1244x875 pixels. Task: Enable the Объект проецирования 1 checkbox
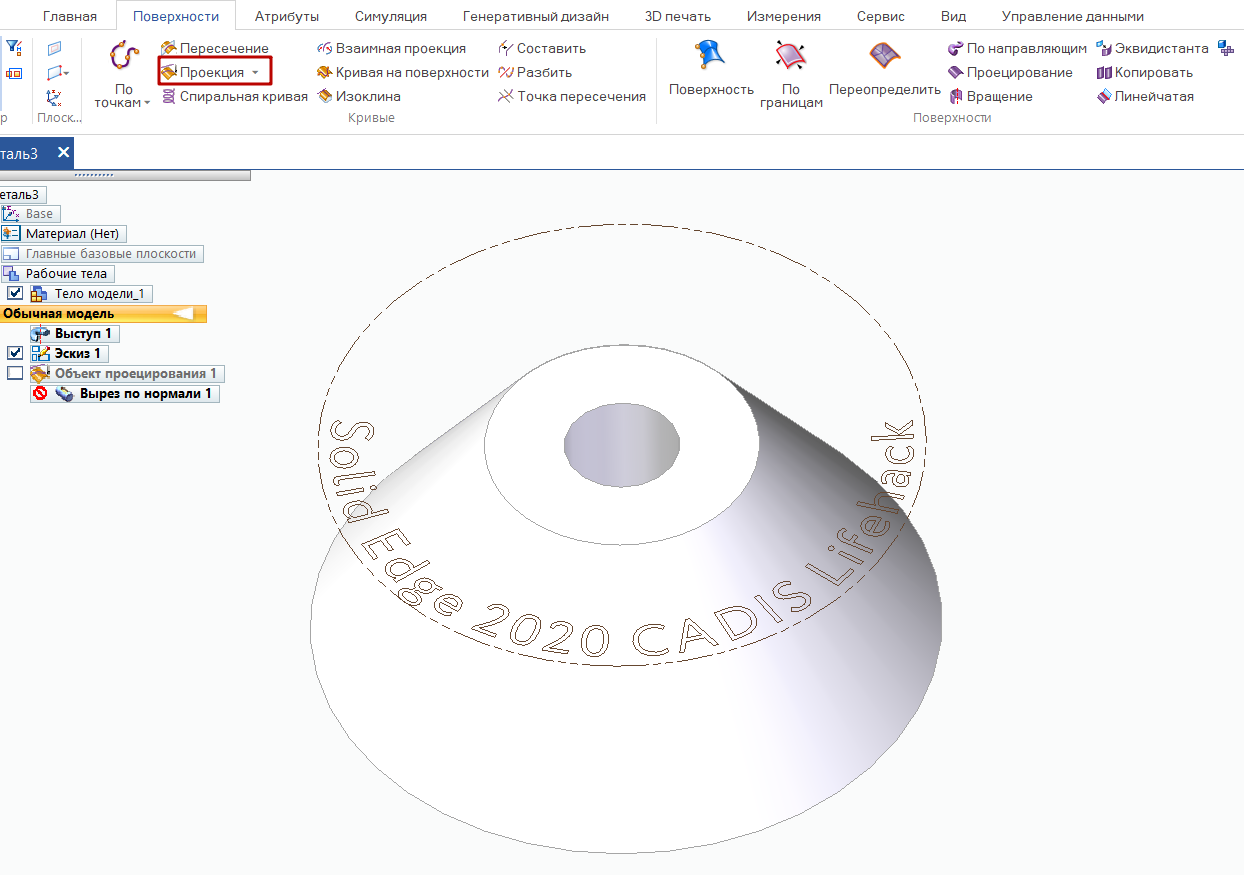click(15, 373)
